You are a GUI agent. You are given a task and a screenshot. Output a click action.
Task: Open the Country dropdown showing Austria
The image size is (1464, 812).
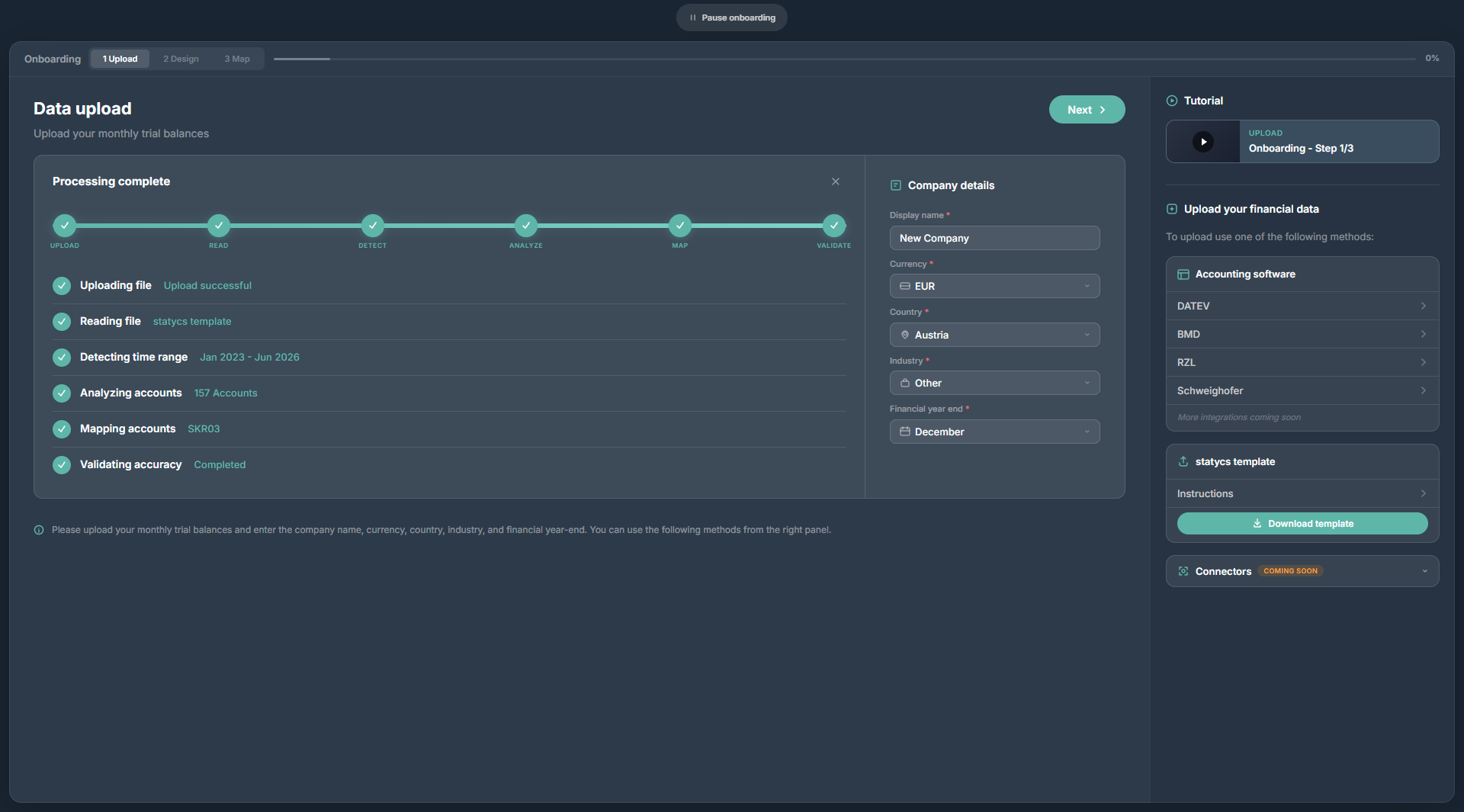[x=994, y=335]
